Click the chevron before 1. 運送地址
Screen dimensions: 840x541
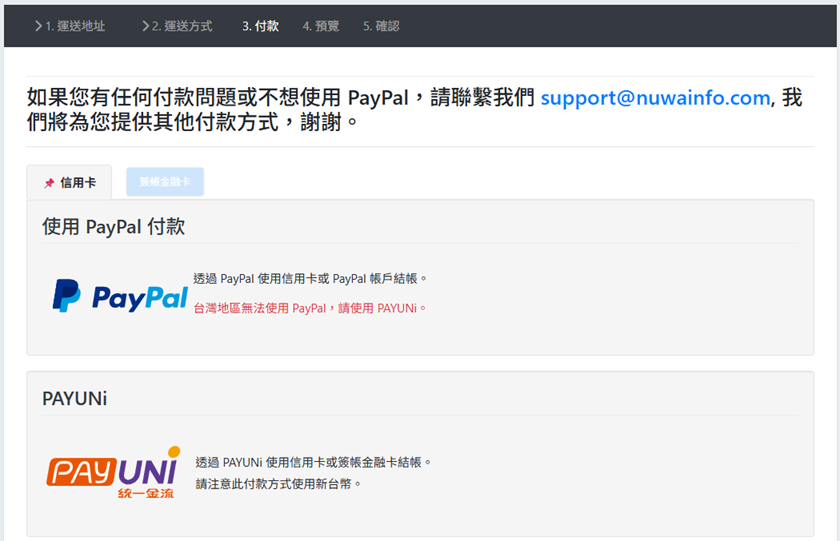coord(39,26)
